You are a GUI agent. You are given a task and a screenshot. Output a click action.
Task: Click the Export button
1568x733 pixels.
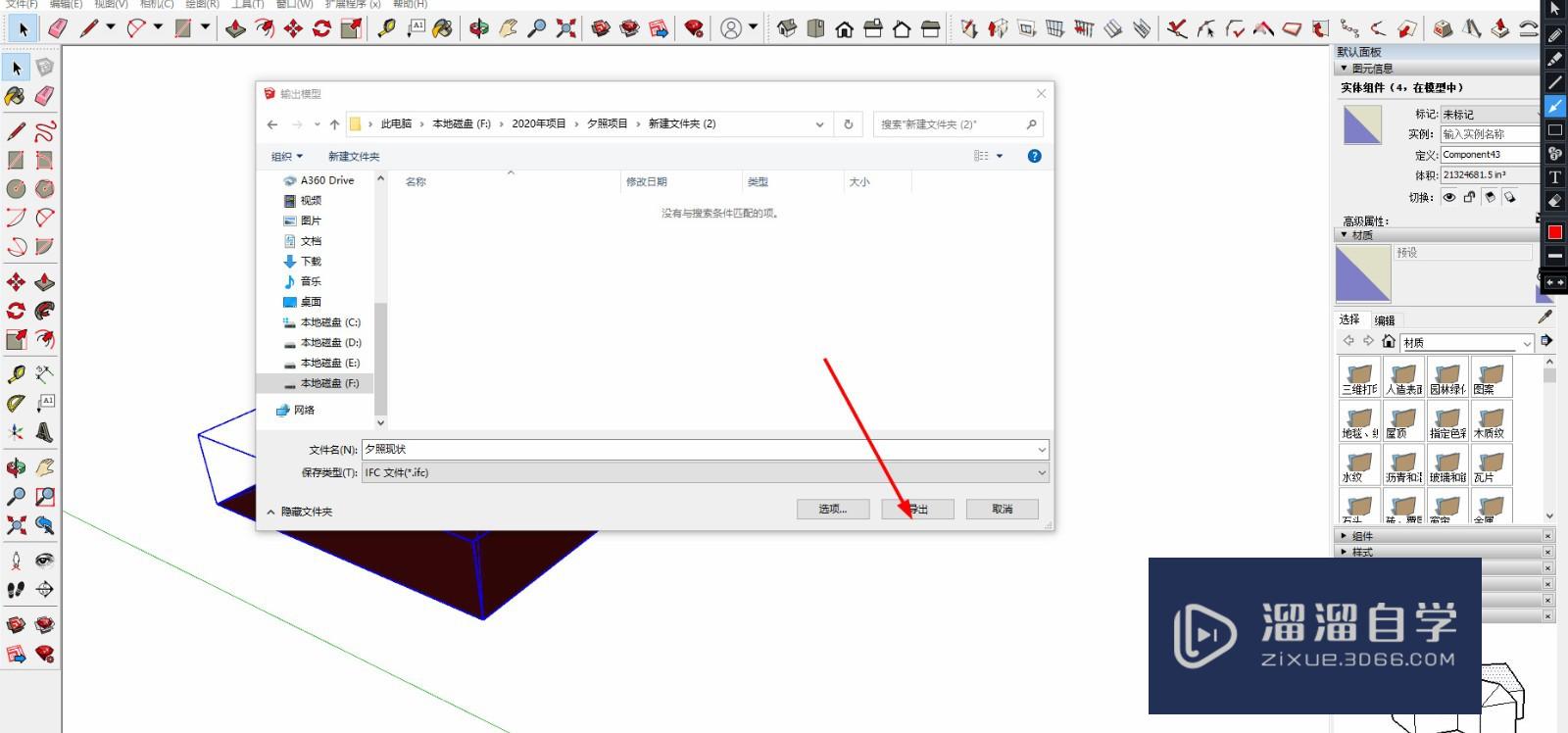click(x=918, y=510)
